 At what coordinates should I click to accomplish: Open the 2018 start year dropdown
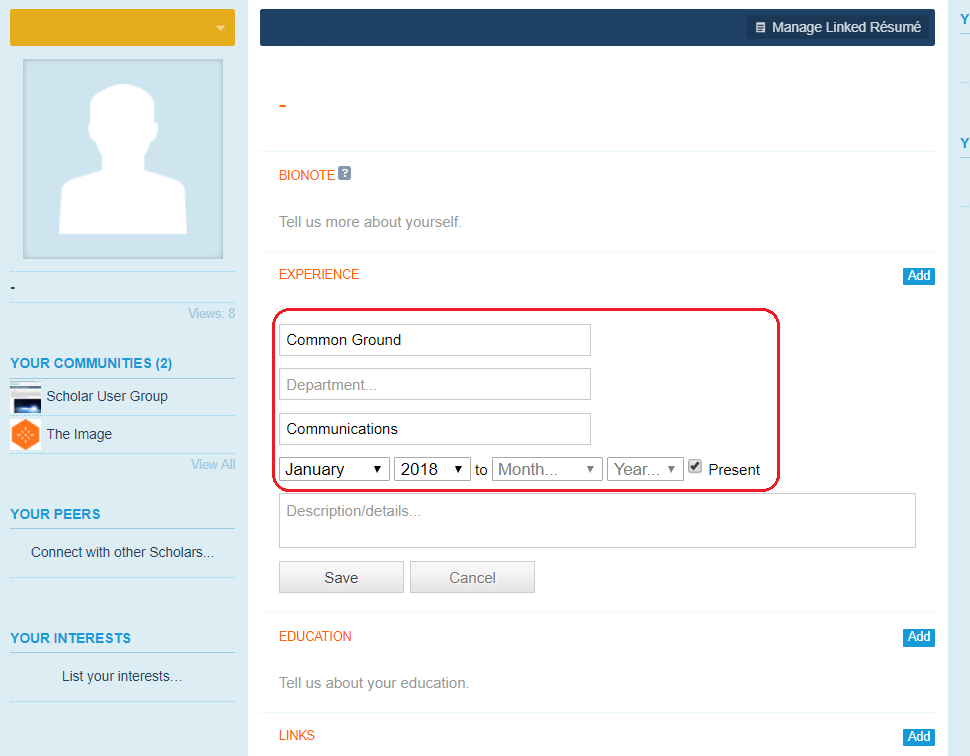[432, 469]
